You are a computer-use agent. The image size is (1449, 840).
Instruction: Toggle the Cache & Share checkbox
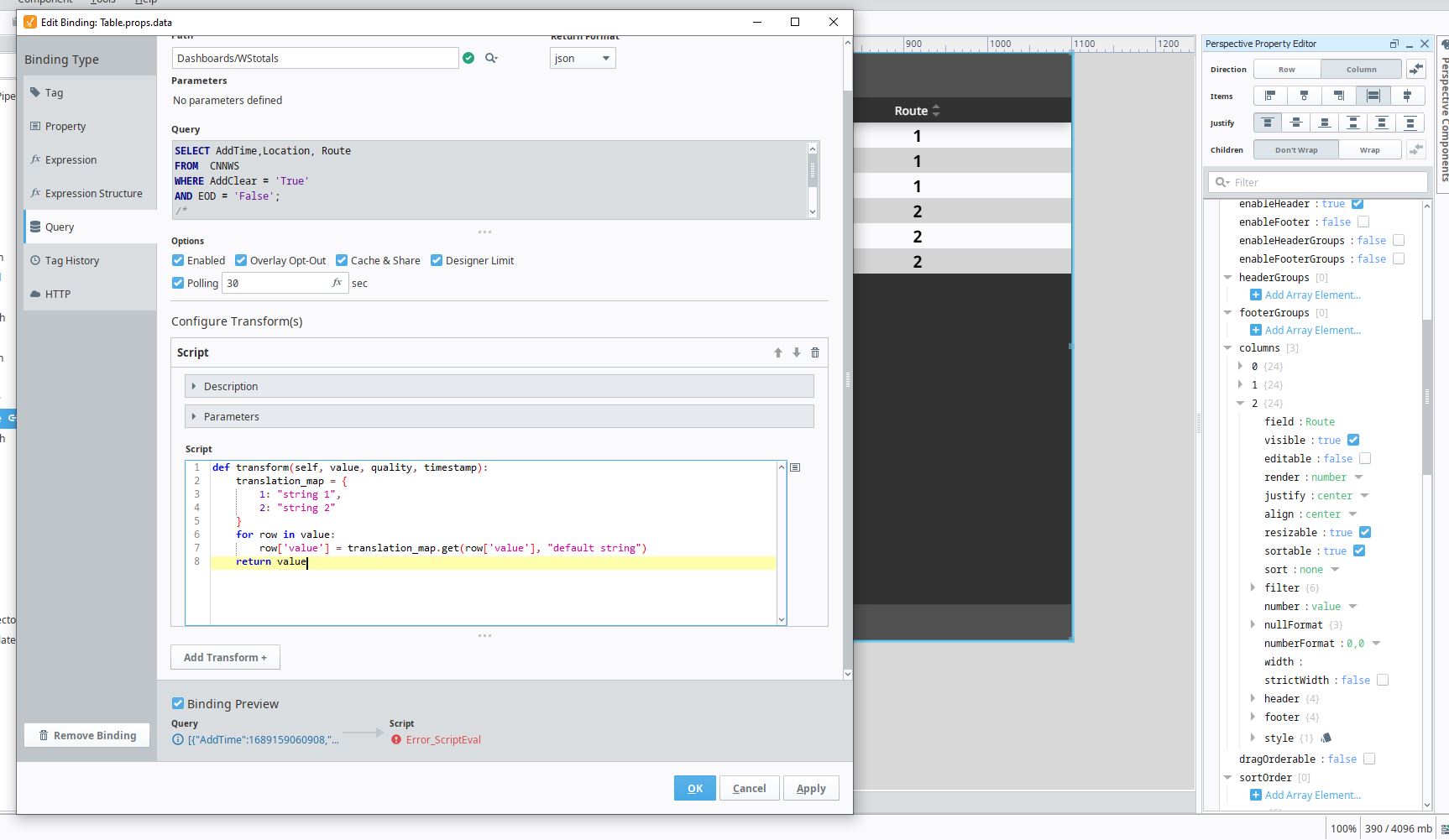[x=342, y=260]
